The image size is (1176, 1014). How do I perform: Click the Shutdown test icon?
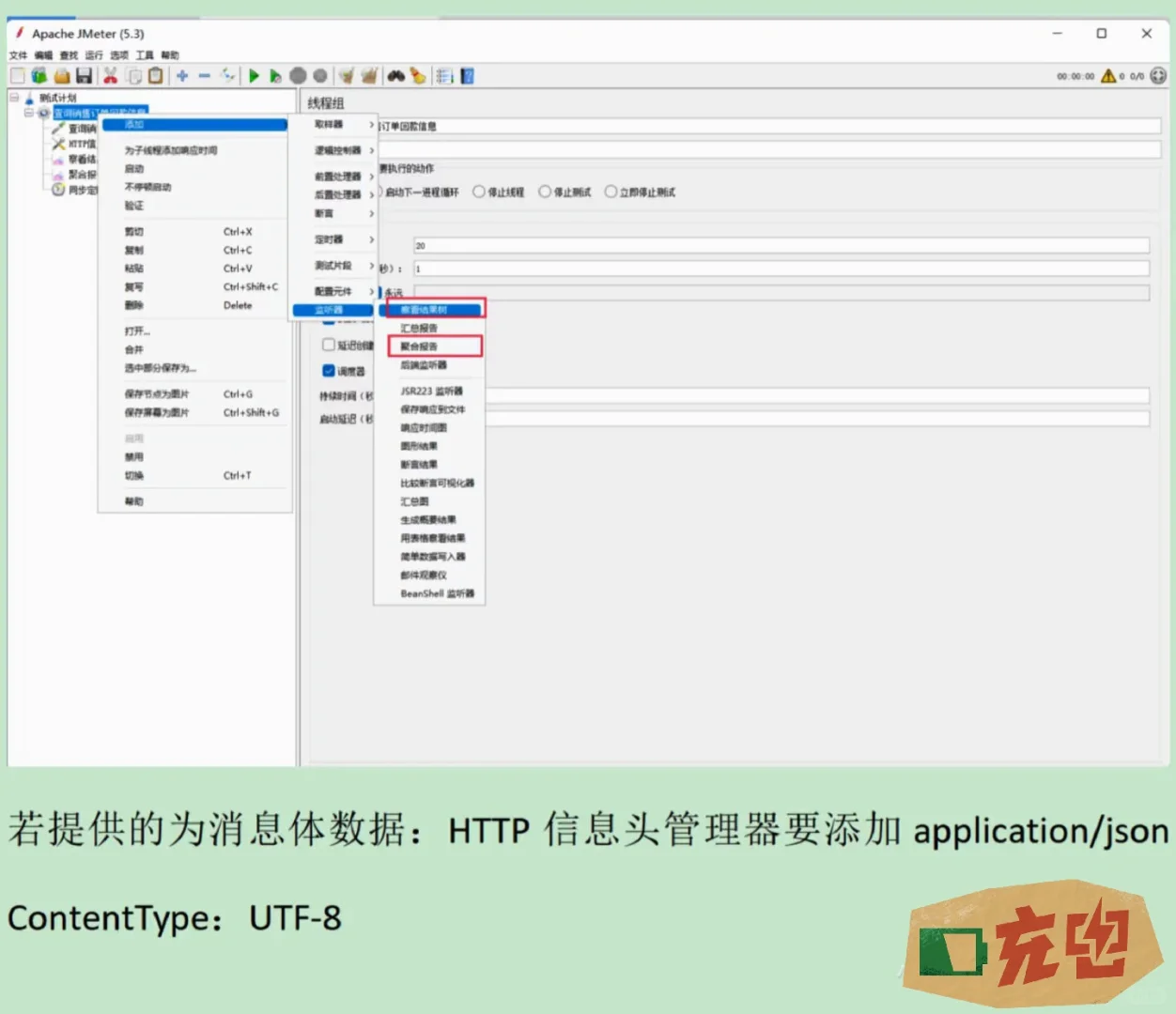(320, 76)
